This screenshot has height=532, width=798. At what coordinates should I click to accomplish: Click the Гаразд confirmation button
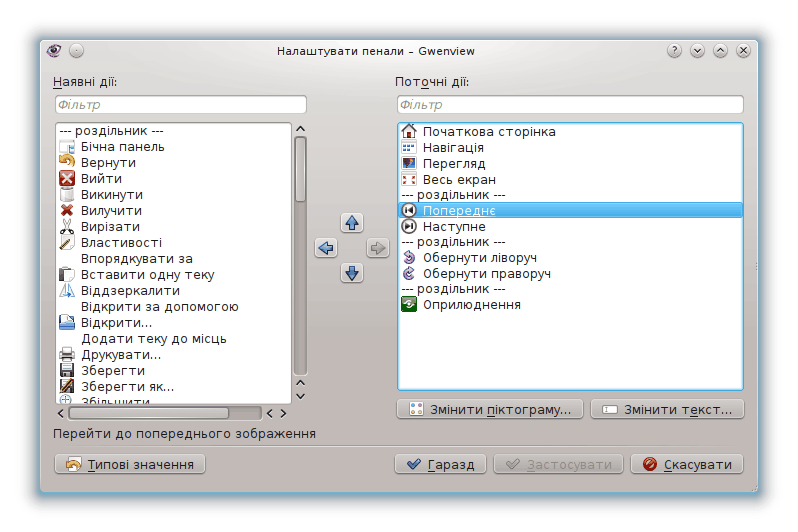(x=440, y=464)
